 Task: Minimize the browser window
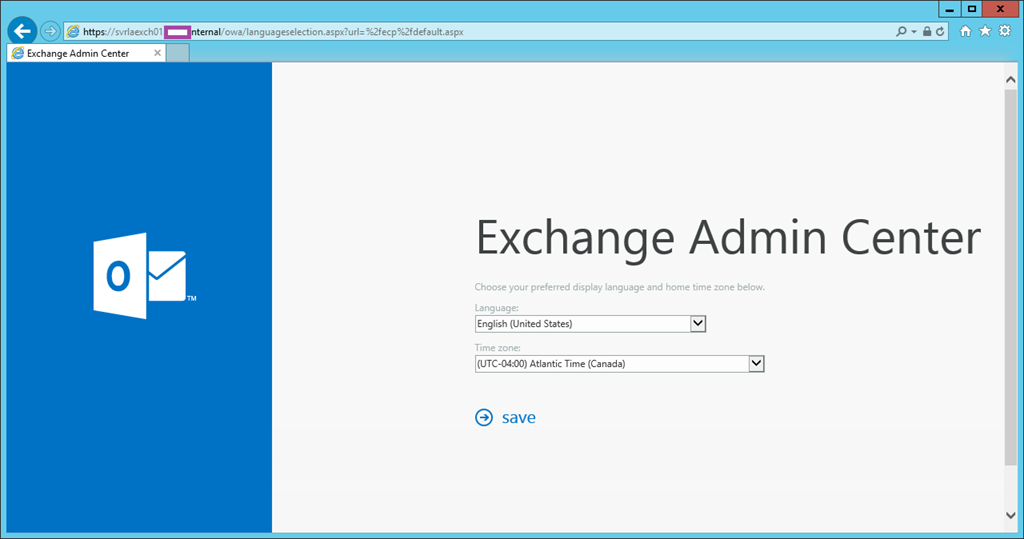950,8
